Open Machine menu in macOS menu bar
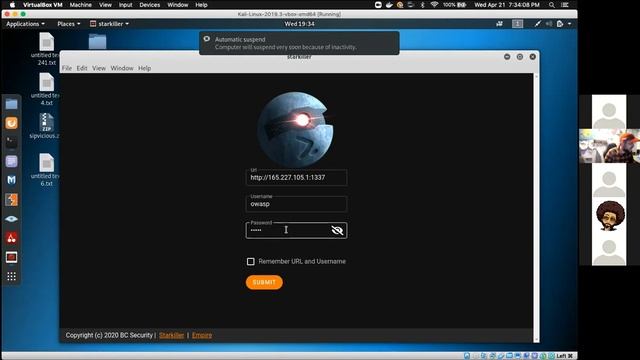The height and width of the screenshot is (360, 640). tap(80, 5)
